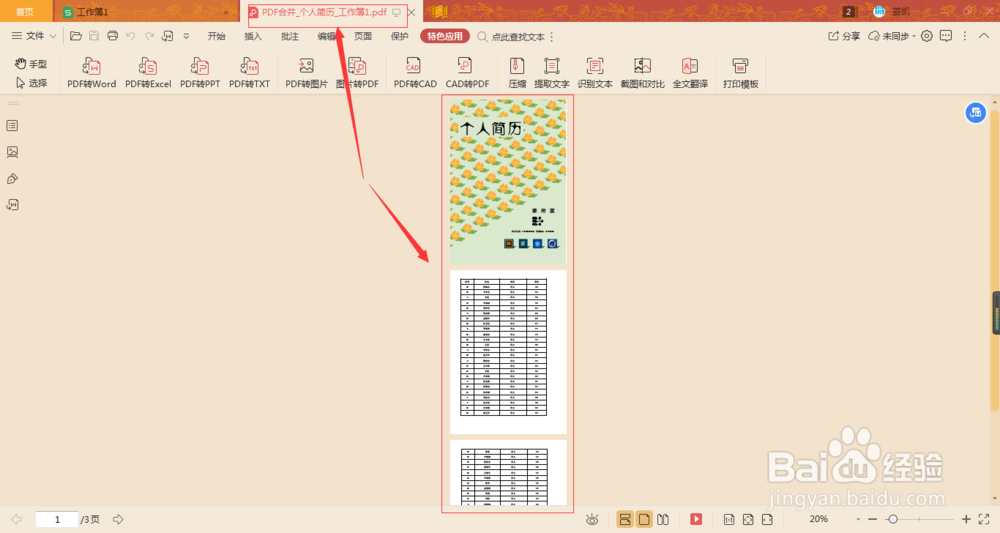The image size is (1000, 533).
Task: Go to next page arrow
Action: (x=118, y=520)
